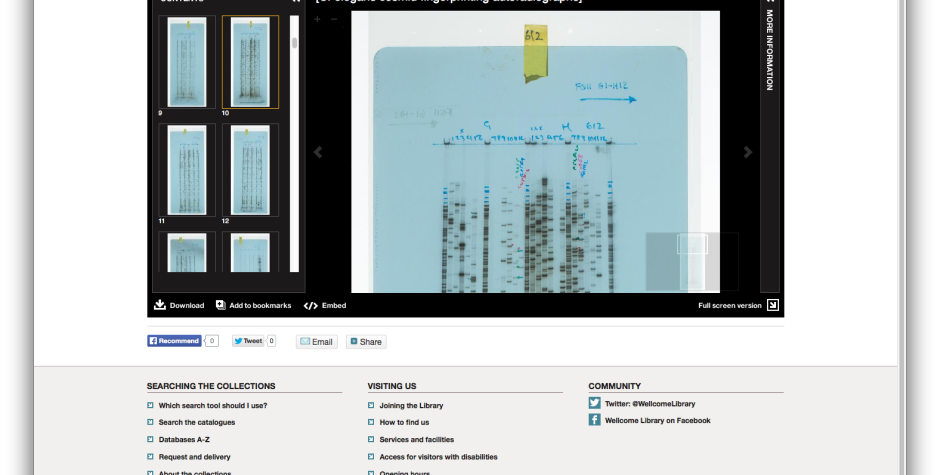Image resolution: width=940 pixels, height=475 pixels.
Task: Click the Tweet button
Action: tap(248, 341)
